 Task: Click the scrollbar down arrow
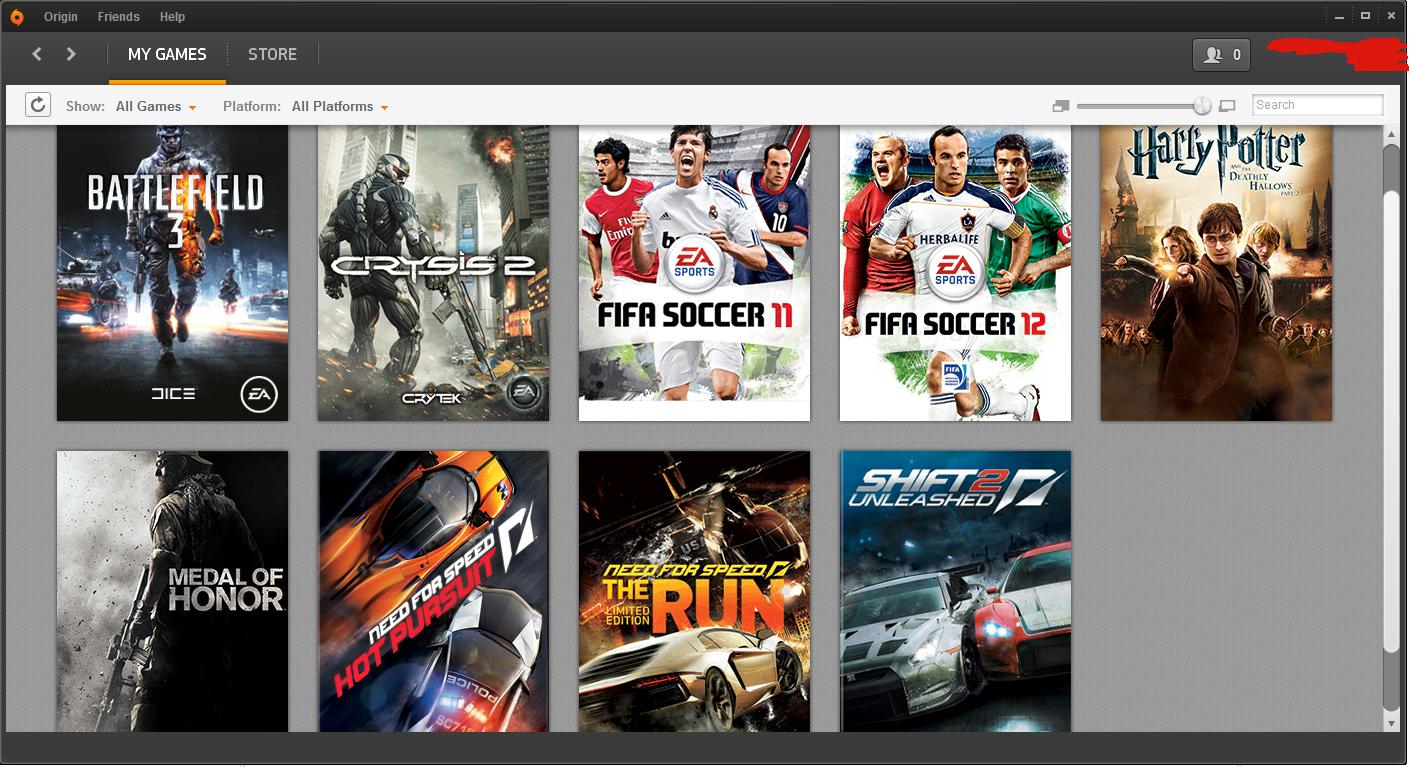coord(1391,722)
